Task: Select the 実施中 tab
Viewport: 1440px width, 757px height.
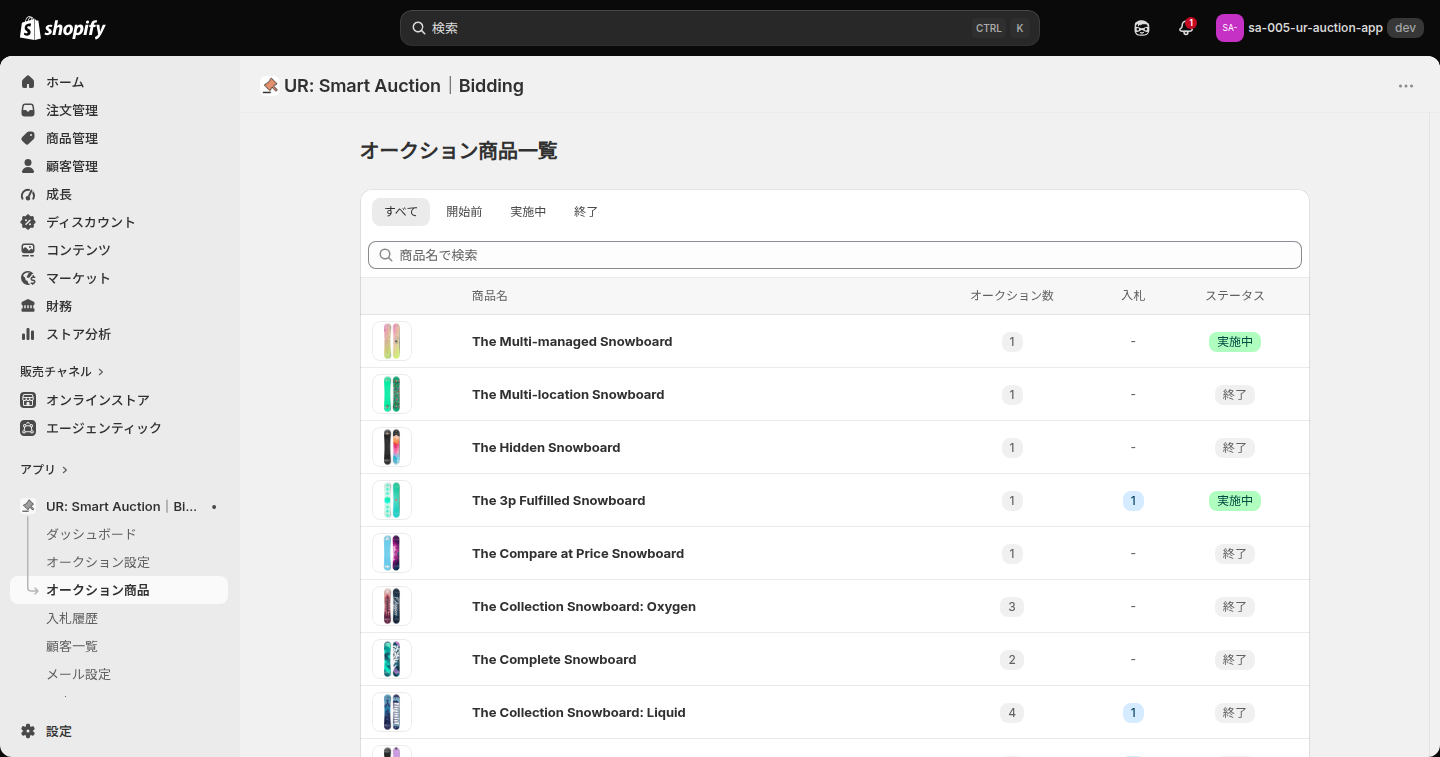Action: tap(528, 212)
